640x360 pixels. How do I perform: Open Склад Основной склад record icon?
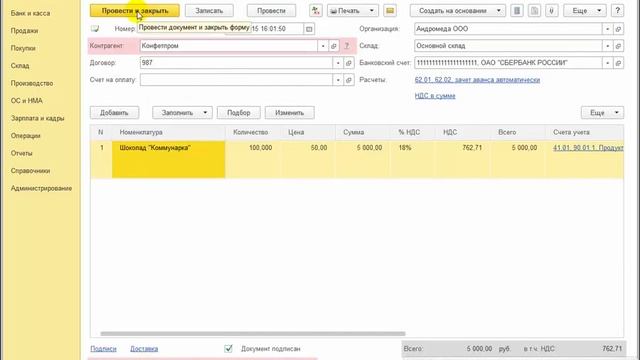coord(618,46)
